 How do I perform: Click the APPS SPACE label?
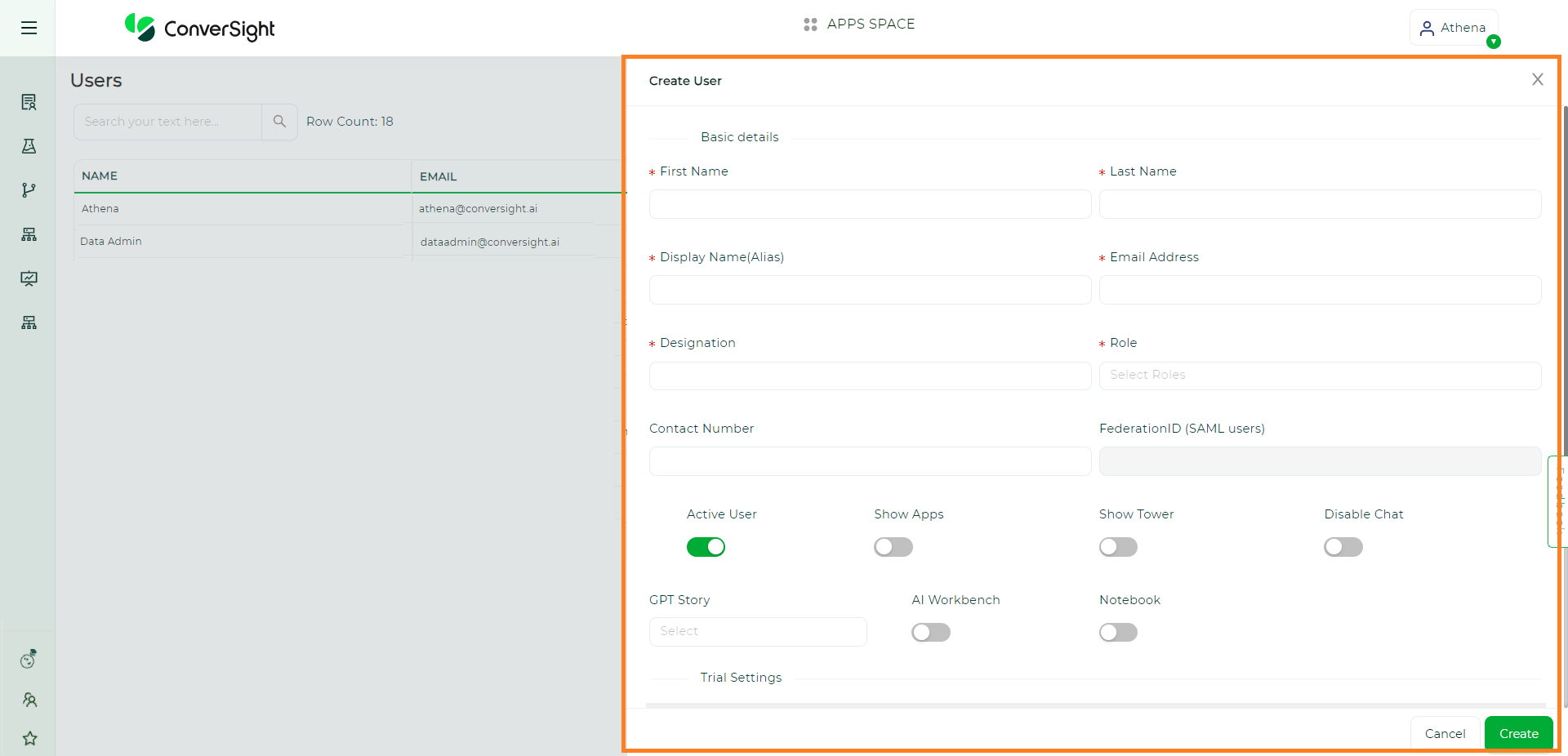click(x=871, y=24)
